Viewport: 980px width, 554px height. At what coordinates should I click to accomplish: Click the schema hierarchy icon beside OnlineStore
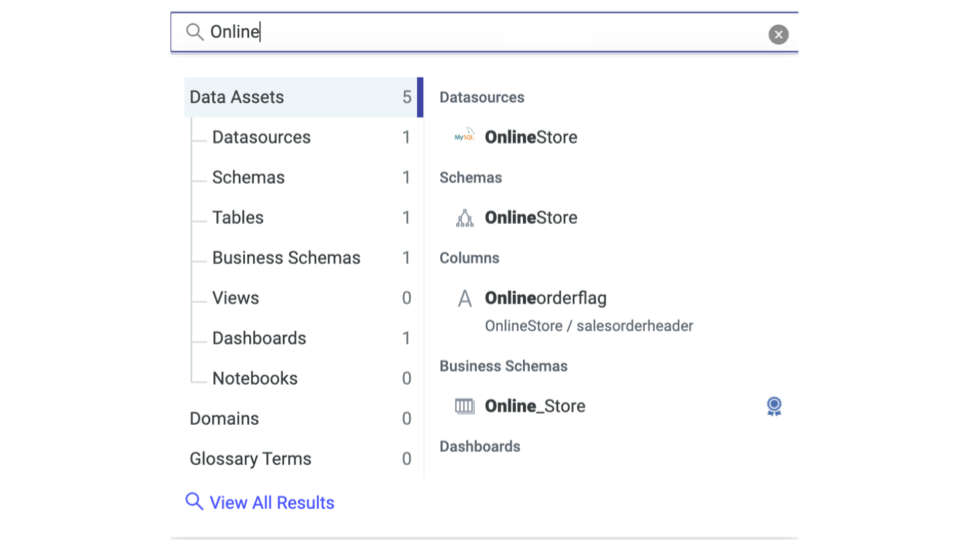(465, 218)
